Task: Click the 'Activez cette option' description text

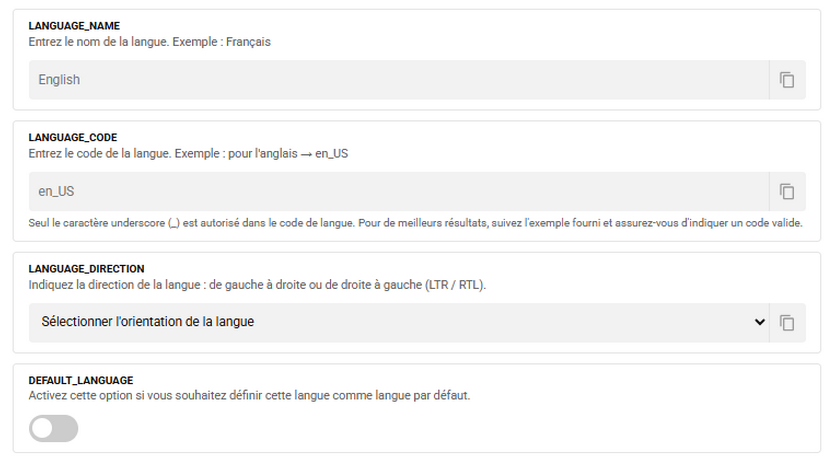Action: click(249, 396)
